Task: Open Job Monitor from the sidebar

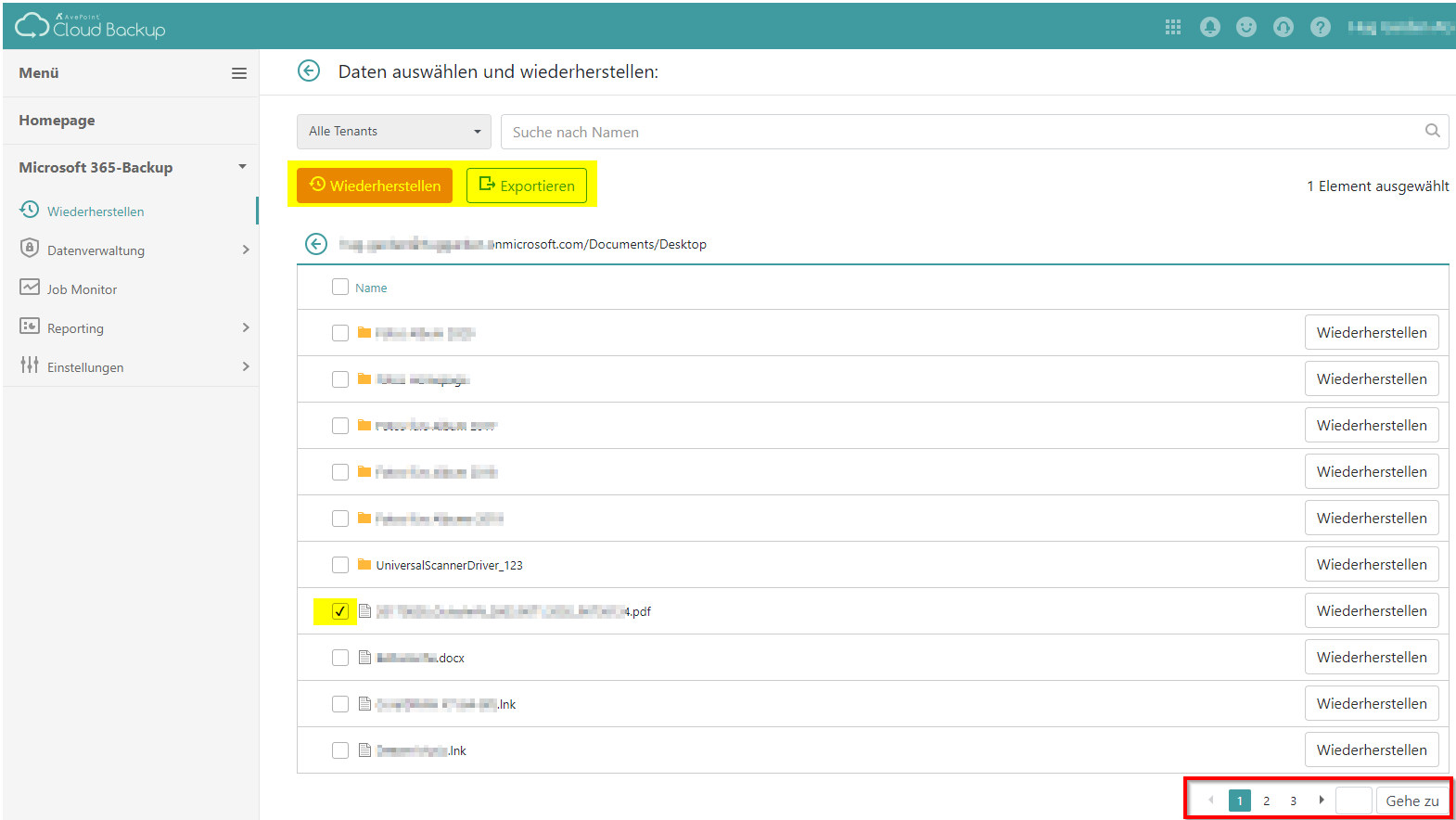Action: click(x=82, y=289)
